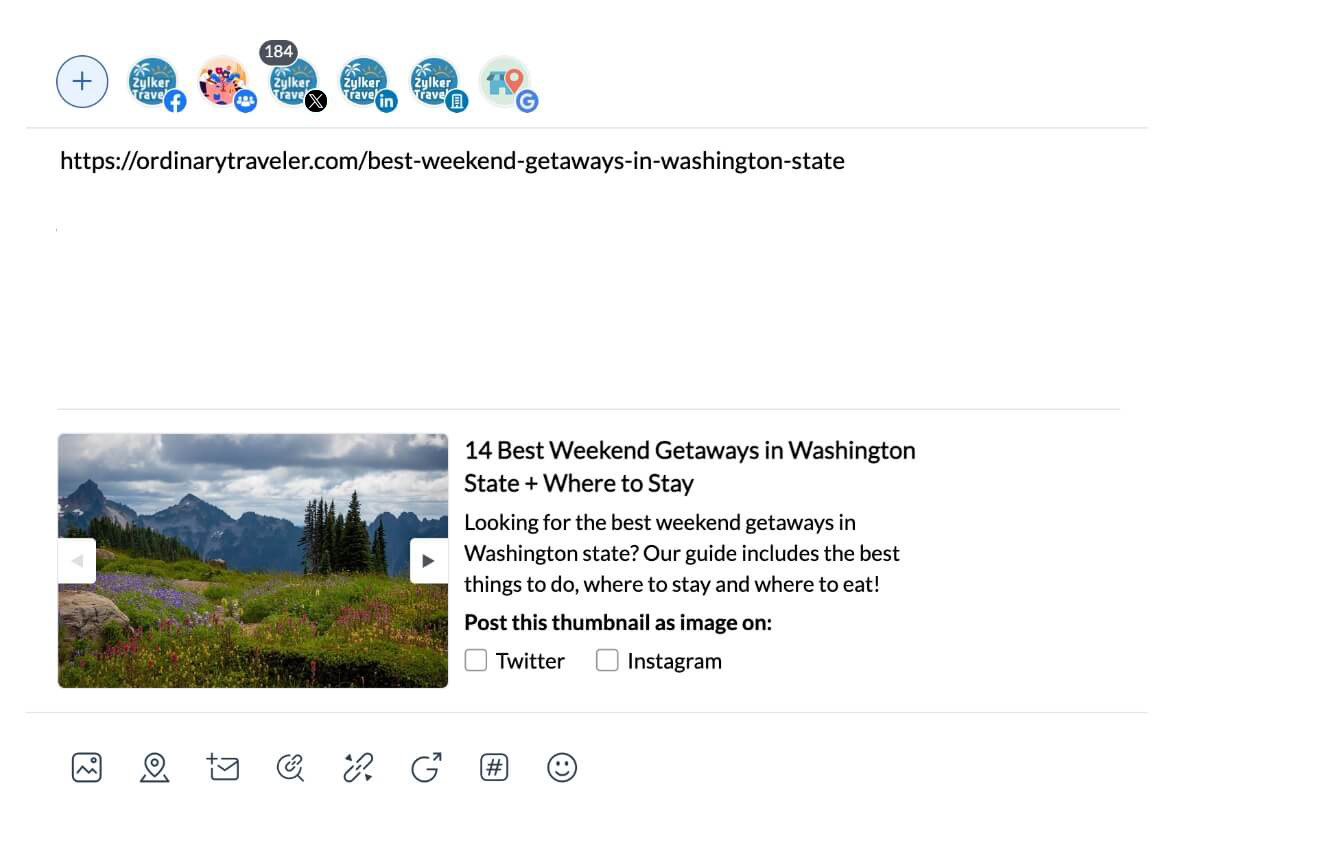Click the Google share arrow icon
Screen dimensions: 1324x850
(426, 768)
